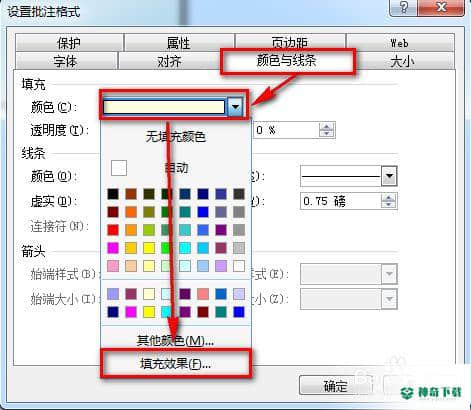Pick No Fill Color (无填充颜色)
471x410 pixels.
pos(176,137)
